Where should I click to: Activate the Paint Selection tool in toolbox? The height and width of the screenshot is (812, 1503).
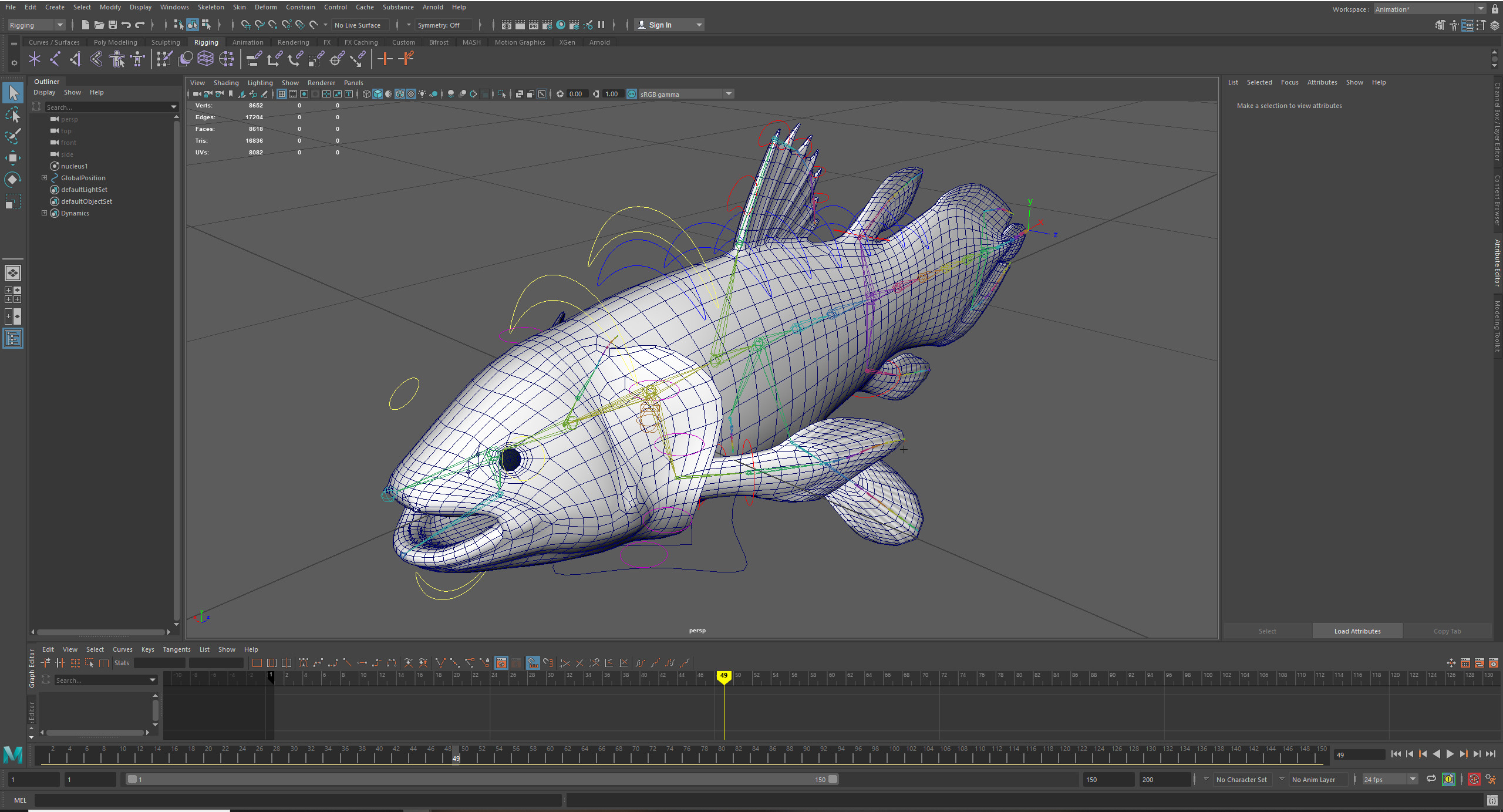pyautogui.click(x=13, y=136)
